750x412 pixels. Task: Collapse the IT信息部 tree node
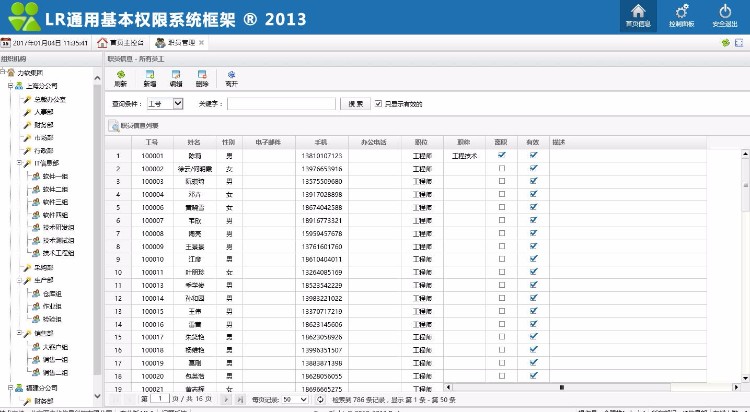point(19,163)
